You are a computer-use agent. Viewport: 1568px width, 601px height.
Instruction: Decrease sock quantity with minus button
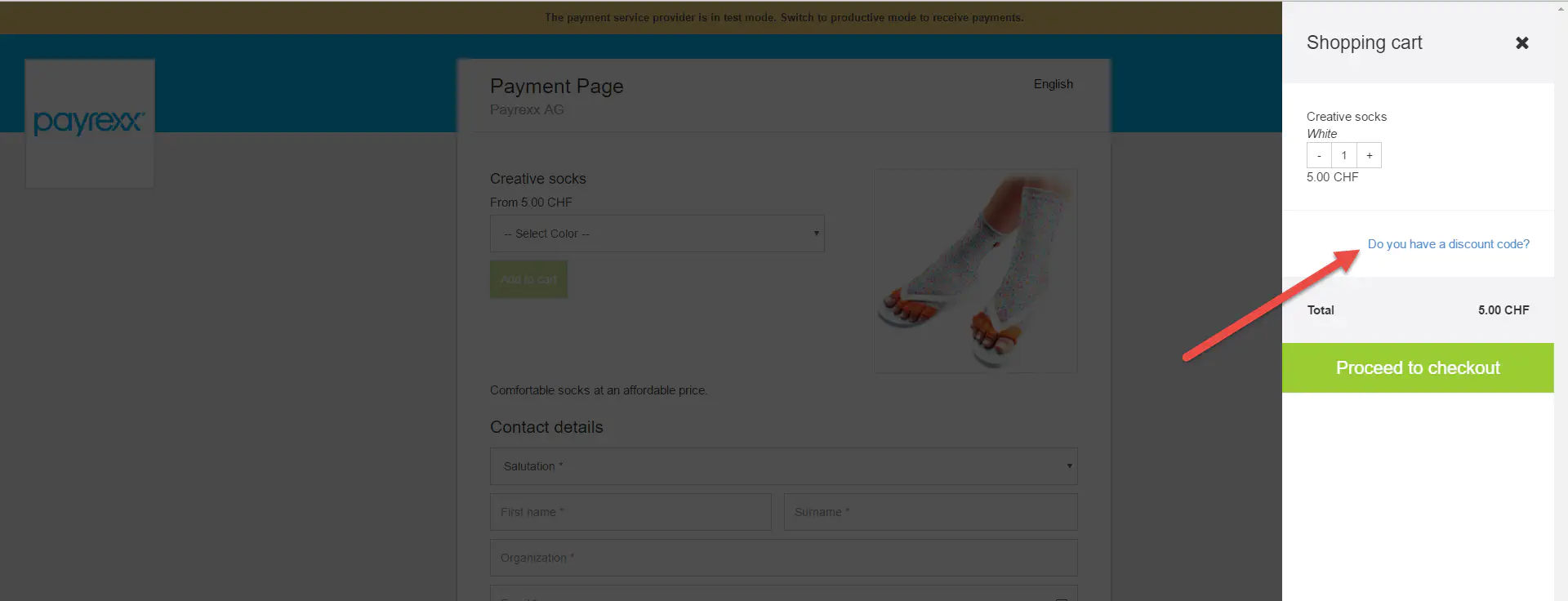coord(1319,155)
